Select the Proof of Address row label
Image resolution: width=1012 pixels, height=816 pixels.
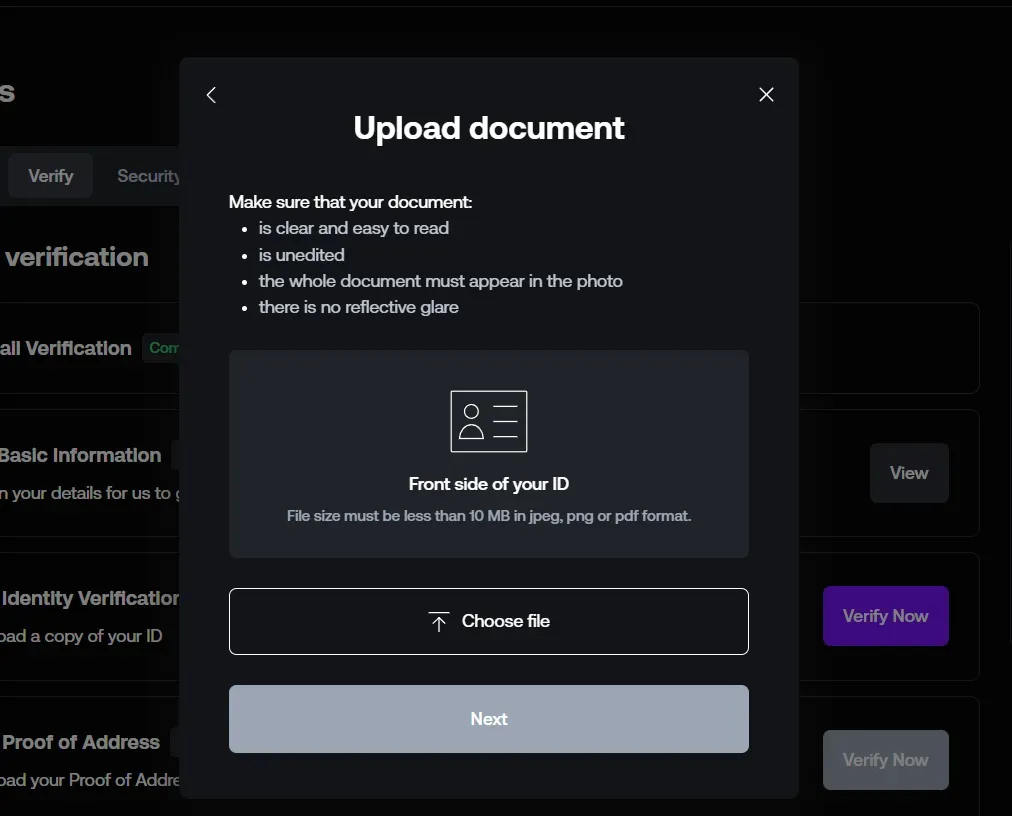[x=80, y=742]
